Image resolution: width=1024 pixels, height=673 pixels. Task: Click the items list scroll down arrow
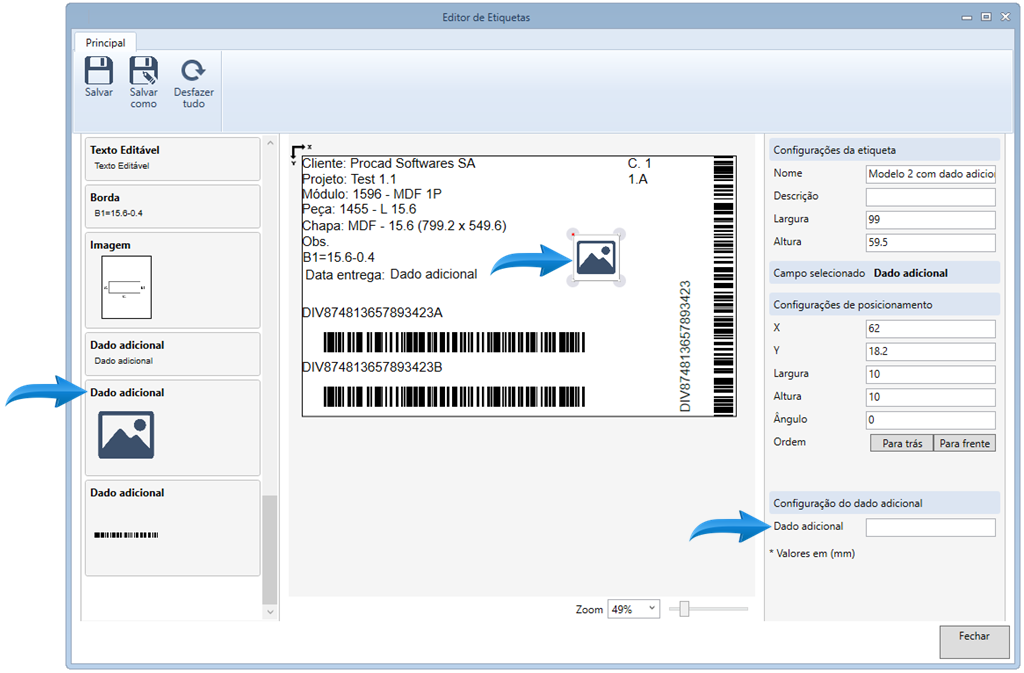270,612
